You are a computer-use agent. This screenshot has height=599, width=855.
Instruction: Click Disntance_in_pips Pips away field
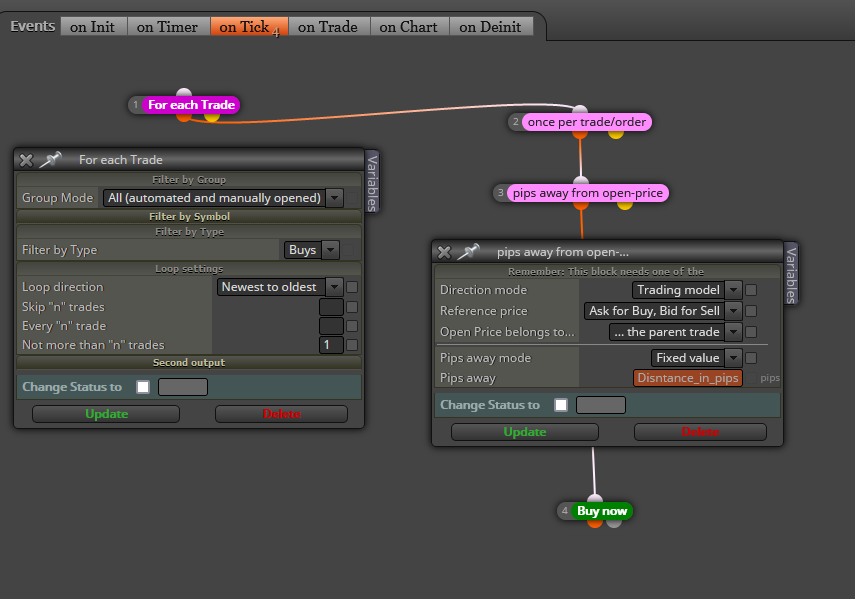[x=688, y=378]
